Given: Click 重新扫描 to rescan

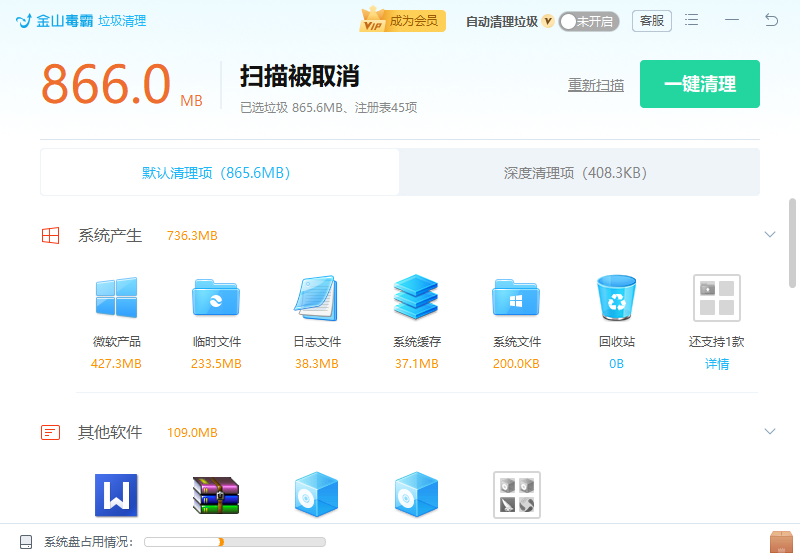Looking at the screenshot, I should pos(596,85).
